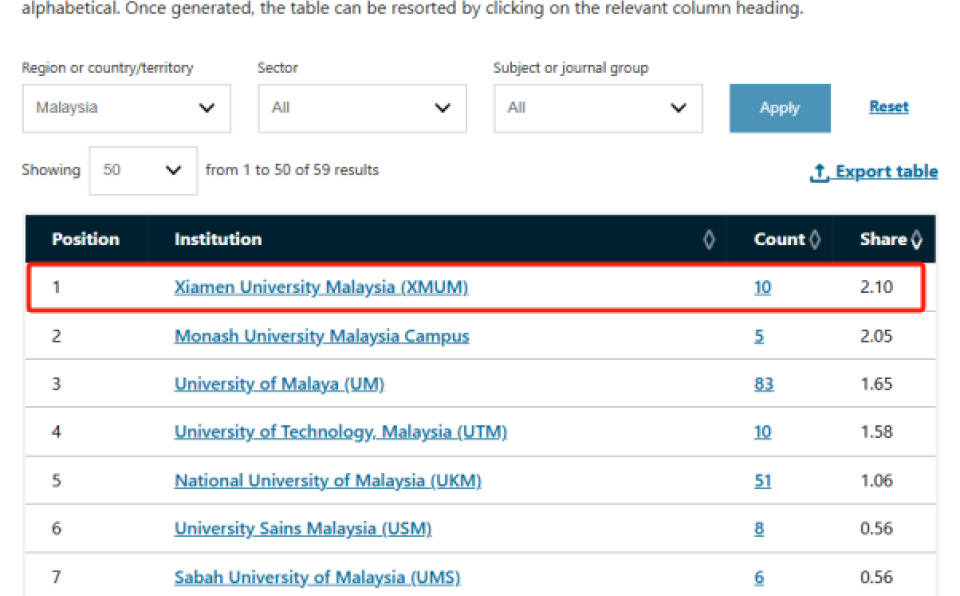Click count 5 for Monash University Malaysia
Image resolution: width=960 pixels, height=596 pixels.
point(759,336)
